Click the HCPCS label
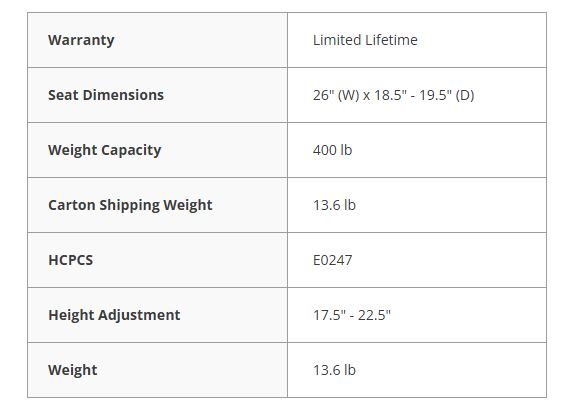The width and height of the screenshot is (570, 416). tap(71, 260)
